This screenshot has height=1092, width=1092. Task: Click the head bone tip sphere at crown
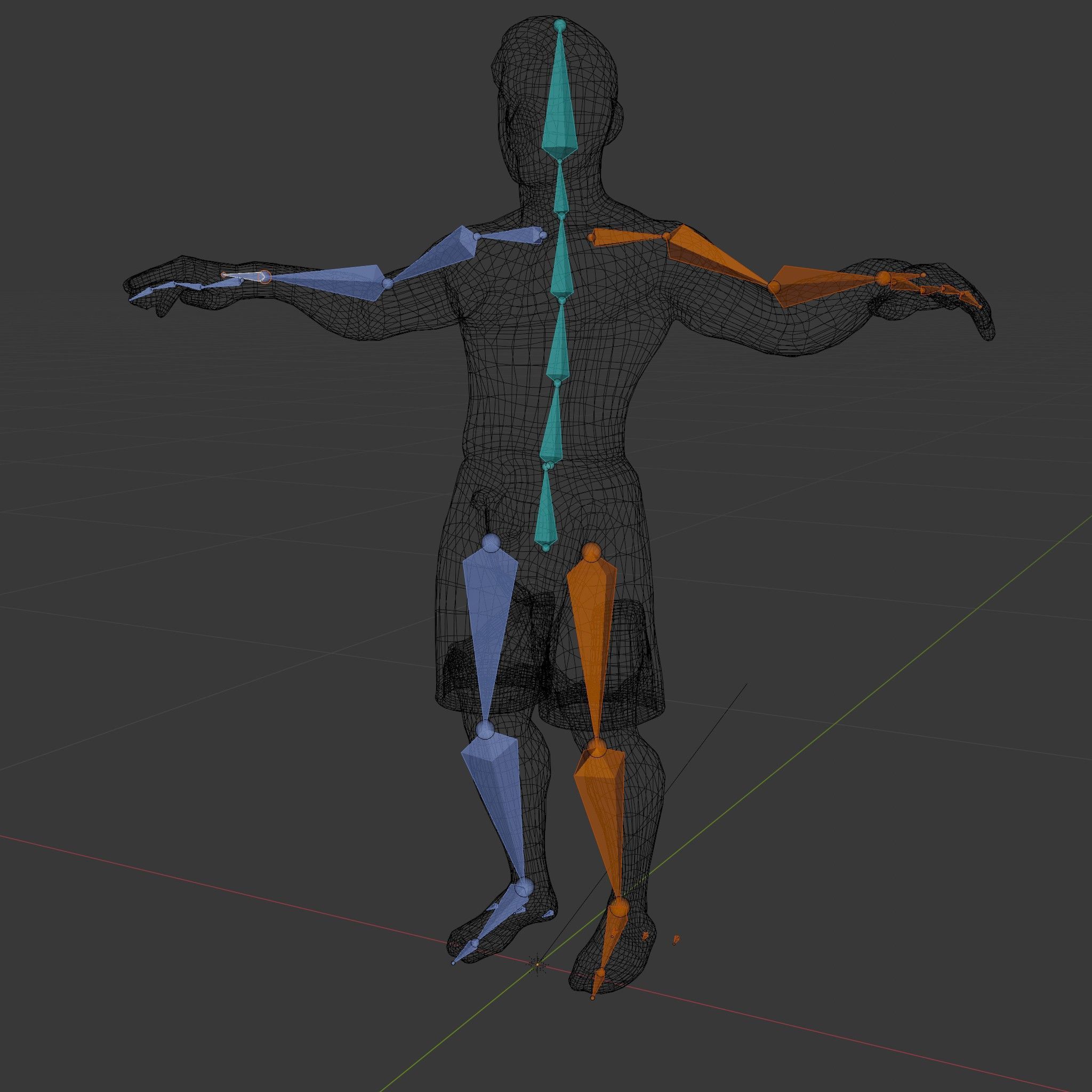[x=559, y=25]
